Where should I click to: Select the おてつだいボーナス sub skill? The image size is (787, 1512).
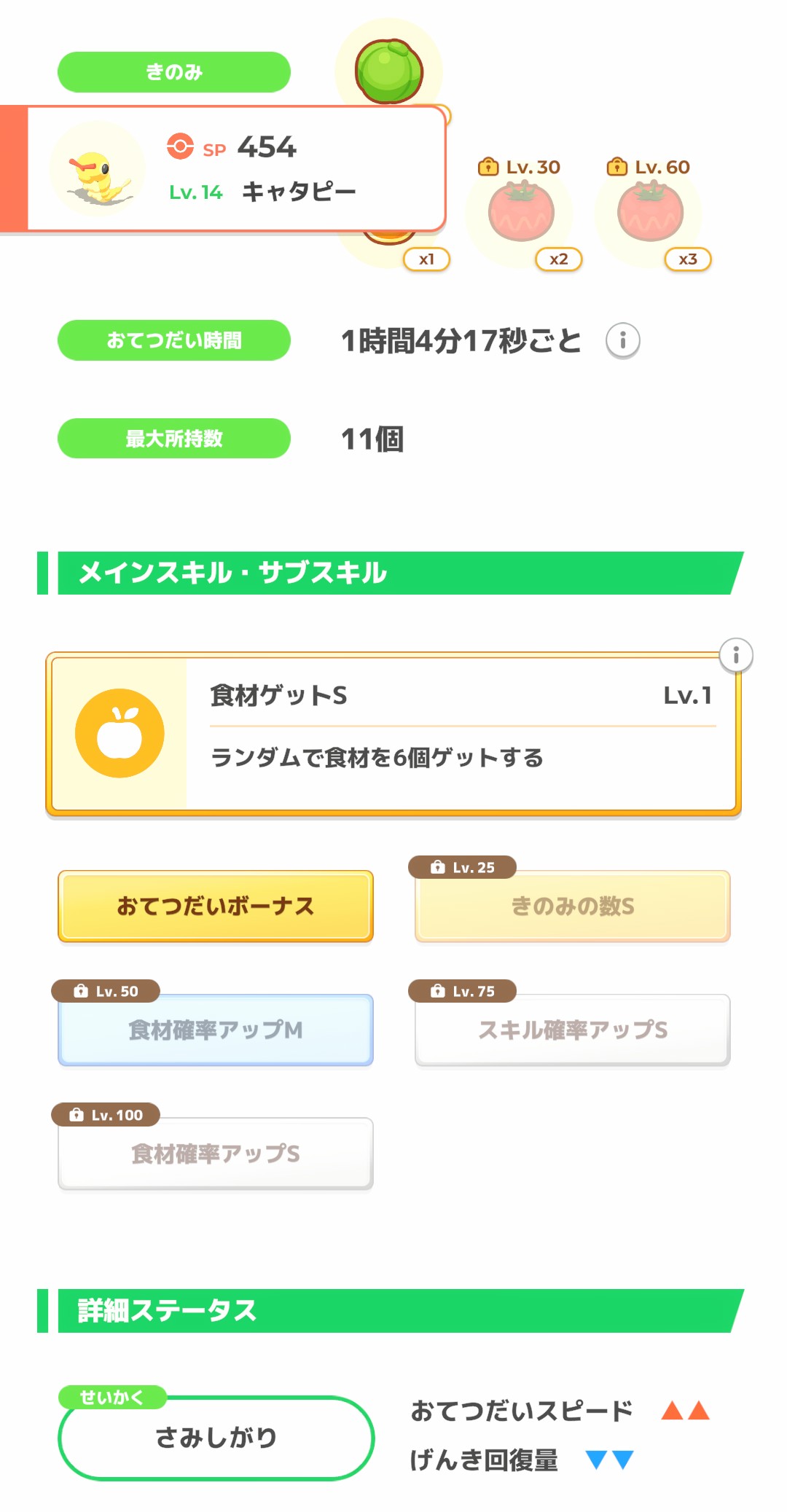pyautogui.click(x=216, y=906)
